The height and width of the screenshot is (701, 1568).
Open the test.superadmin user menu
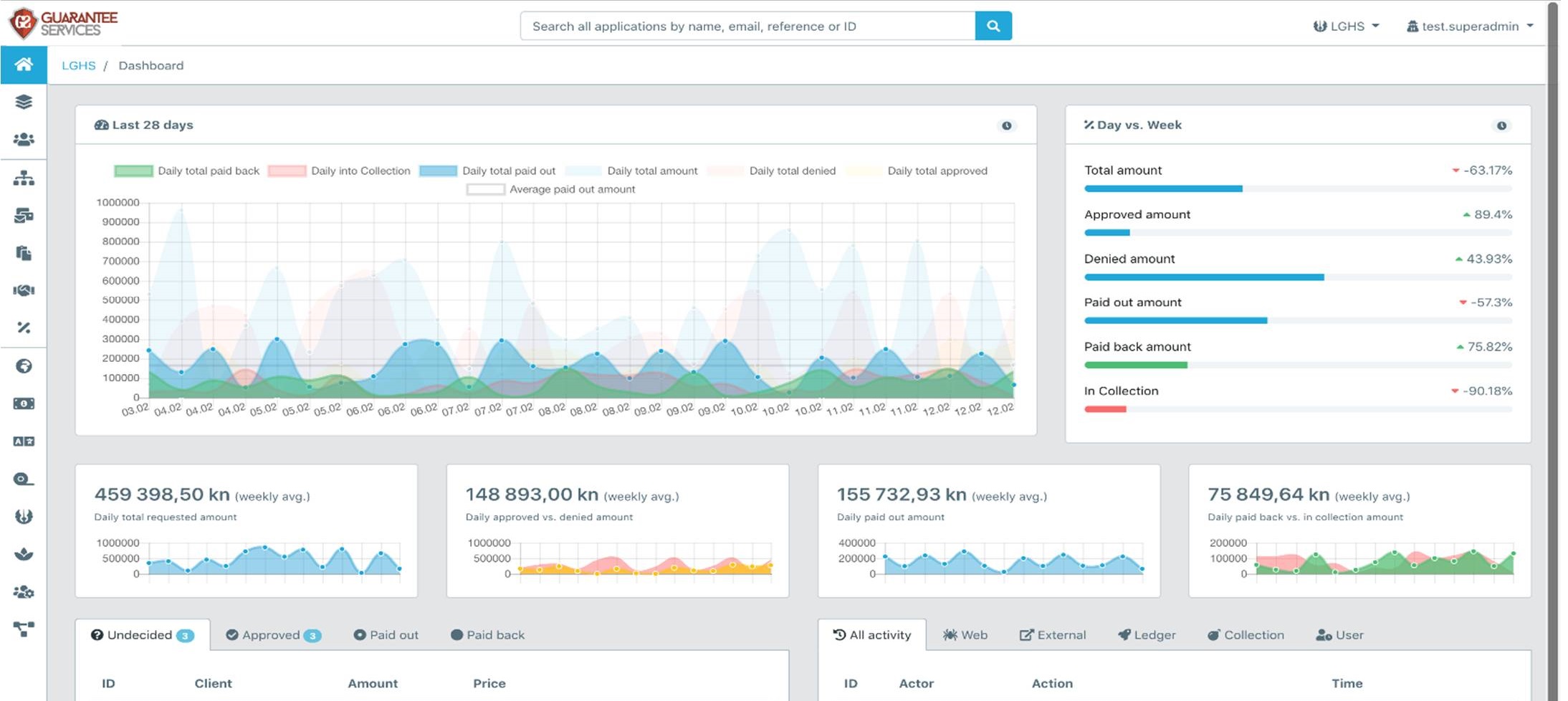point(1470,26)
